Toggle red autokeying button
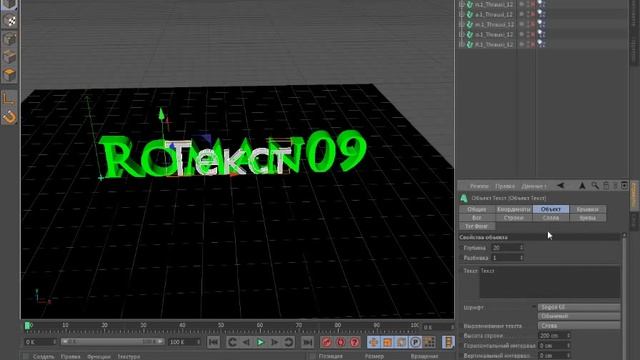The width and height of the screenshot is (640, 360). pyautogui.click(x=341, y=342)
